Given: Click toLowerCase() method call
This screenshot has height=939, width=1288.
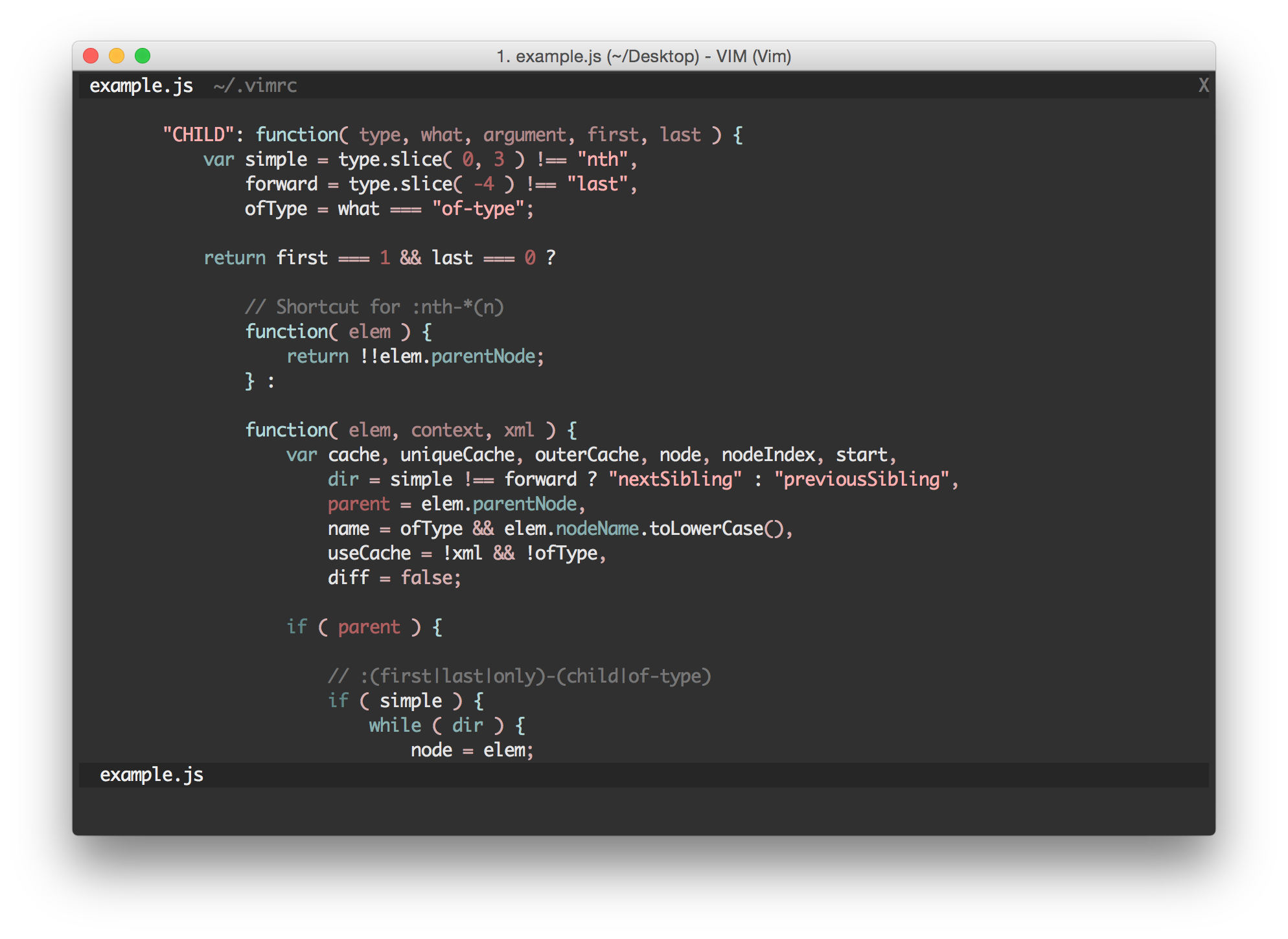Looking at the screenshot, I should 716,528.
